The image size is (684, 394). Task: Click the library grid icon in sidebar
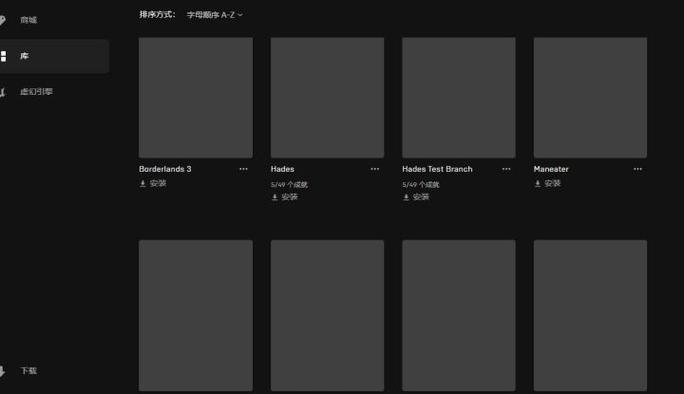point(3,56)
